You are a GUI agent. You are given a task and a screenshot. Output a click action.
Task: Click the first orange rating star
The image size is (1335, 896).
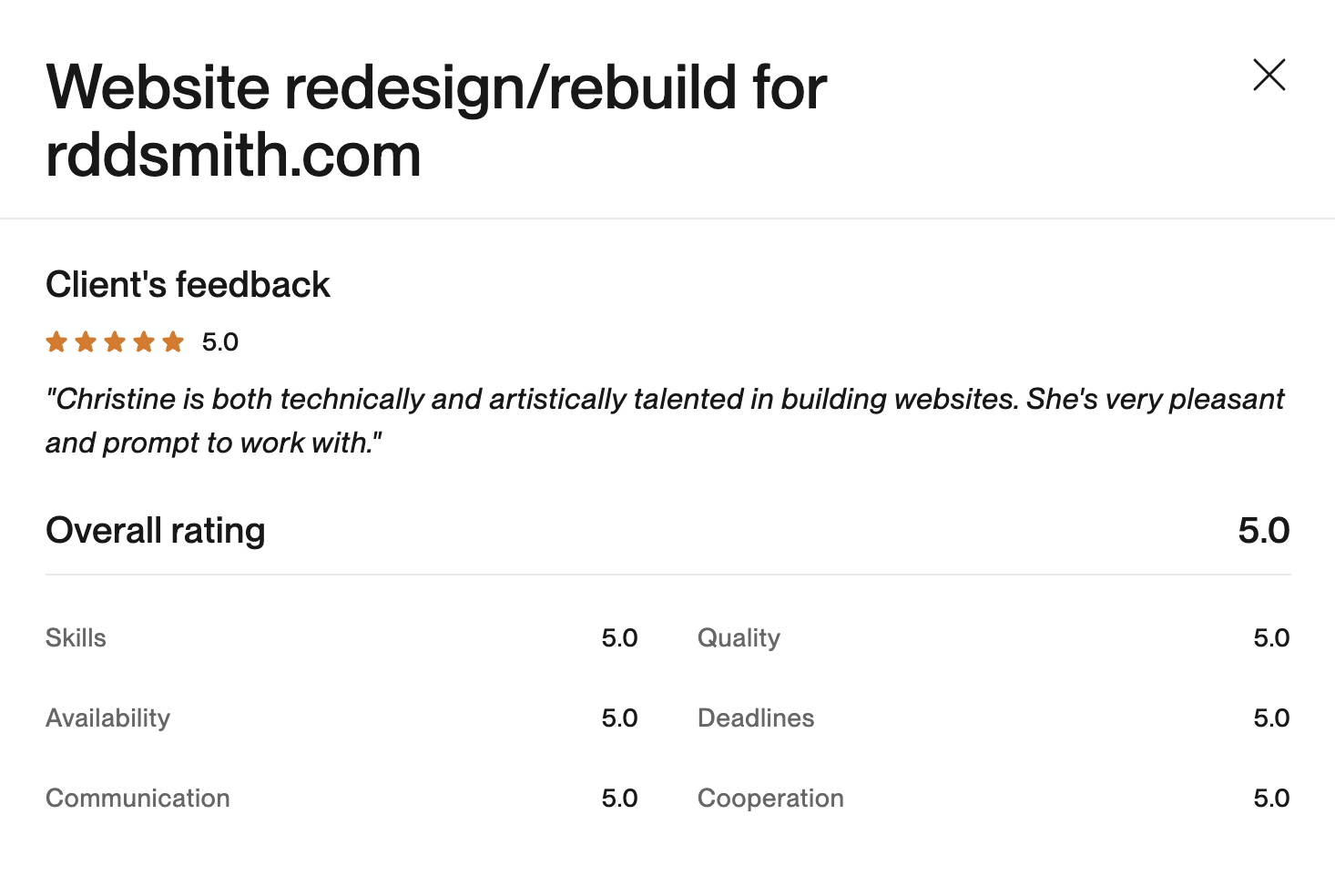coord(56,342)
